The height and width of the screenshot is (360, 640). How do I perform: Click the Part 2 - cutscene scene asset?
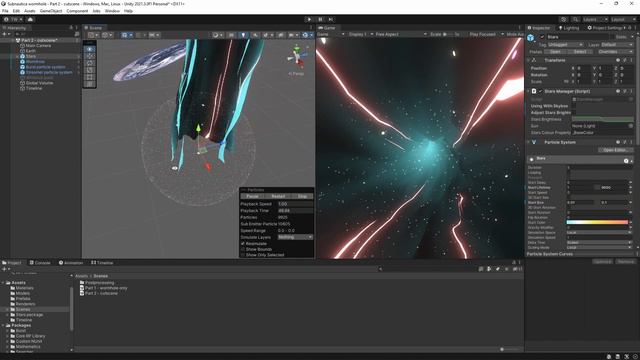click(99, 293)
